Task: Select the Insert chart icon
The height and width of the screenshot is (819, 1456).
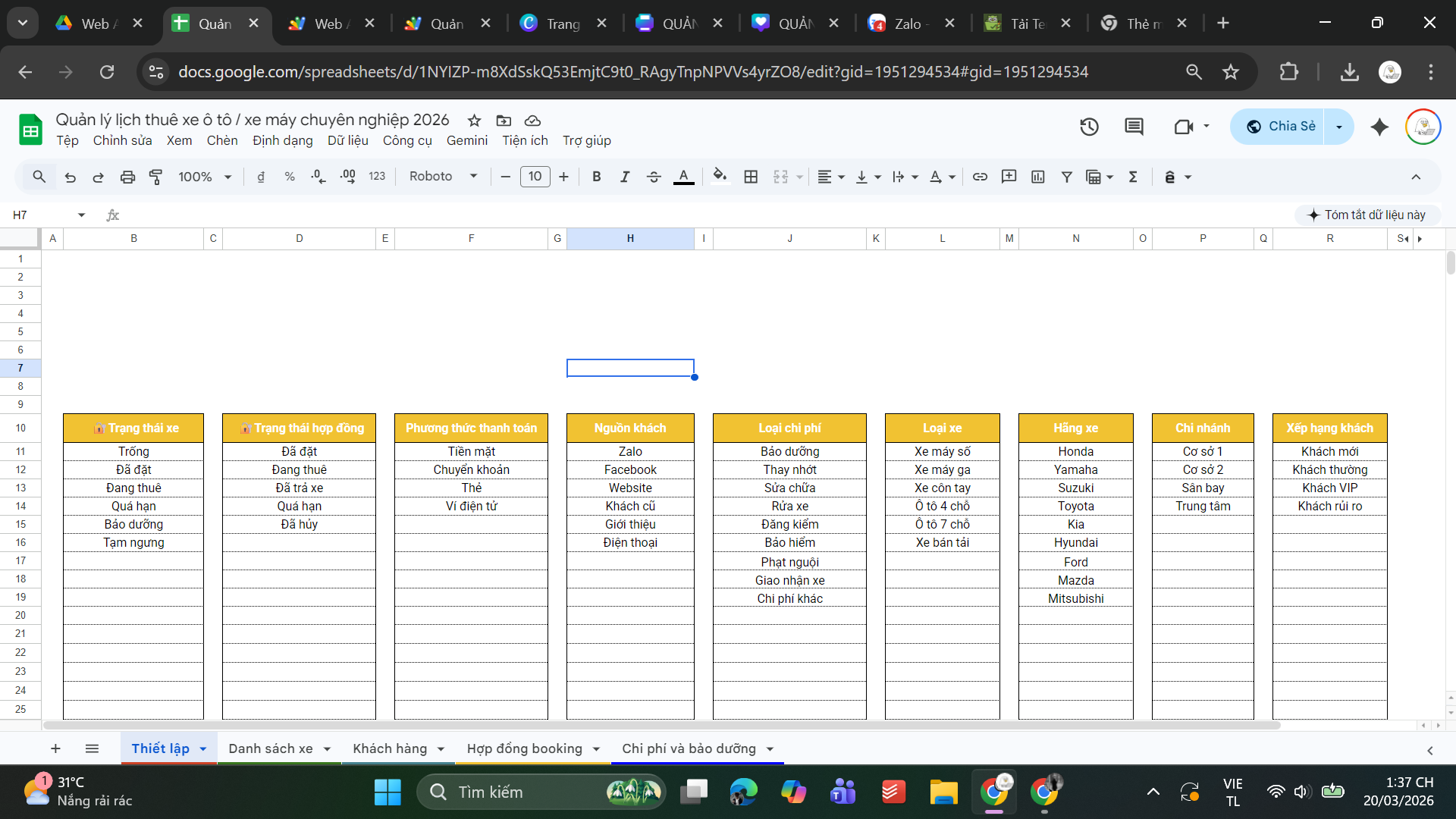Action: click(x=1037, y=177)
